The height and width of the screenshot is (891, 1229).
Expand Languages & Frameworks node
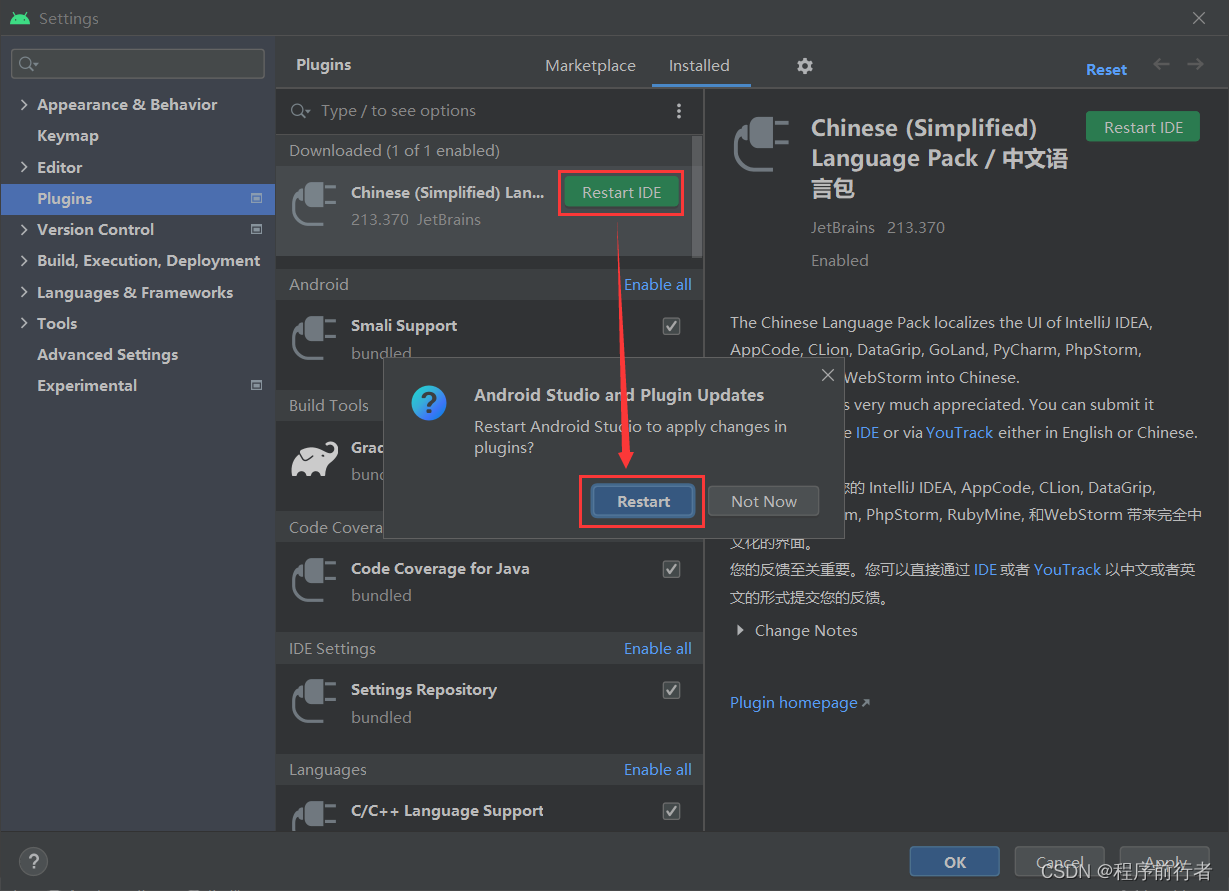click(24, 292)
